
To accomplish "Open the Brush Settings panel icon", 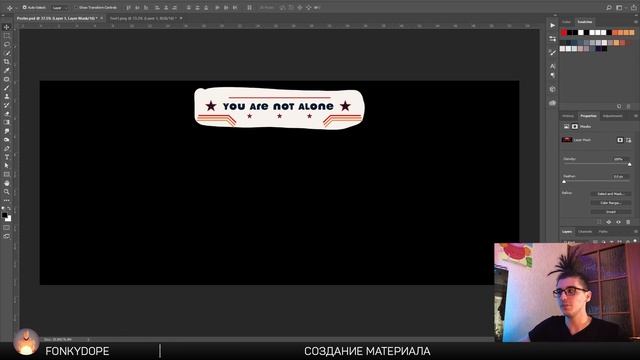I will 552,52.
